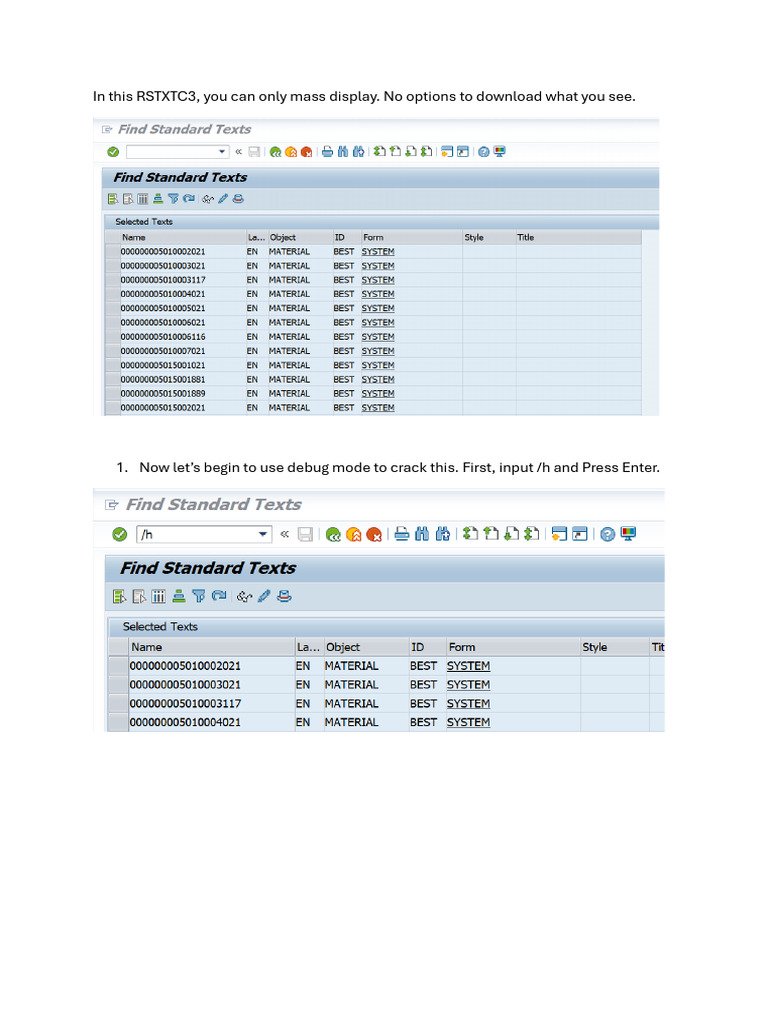Screen dimensions: 768x1024
Task: Open SYSTEM link in row 000000005010006116
Action: 378,337
